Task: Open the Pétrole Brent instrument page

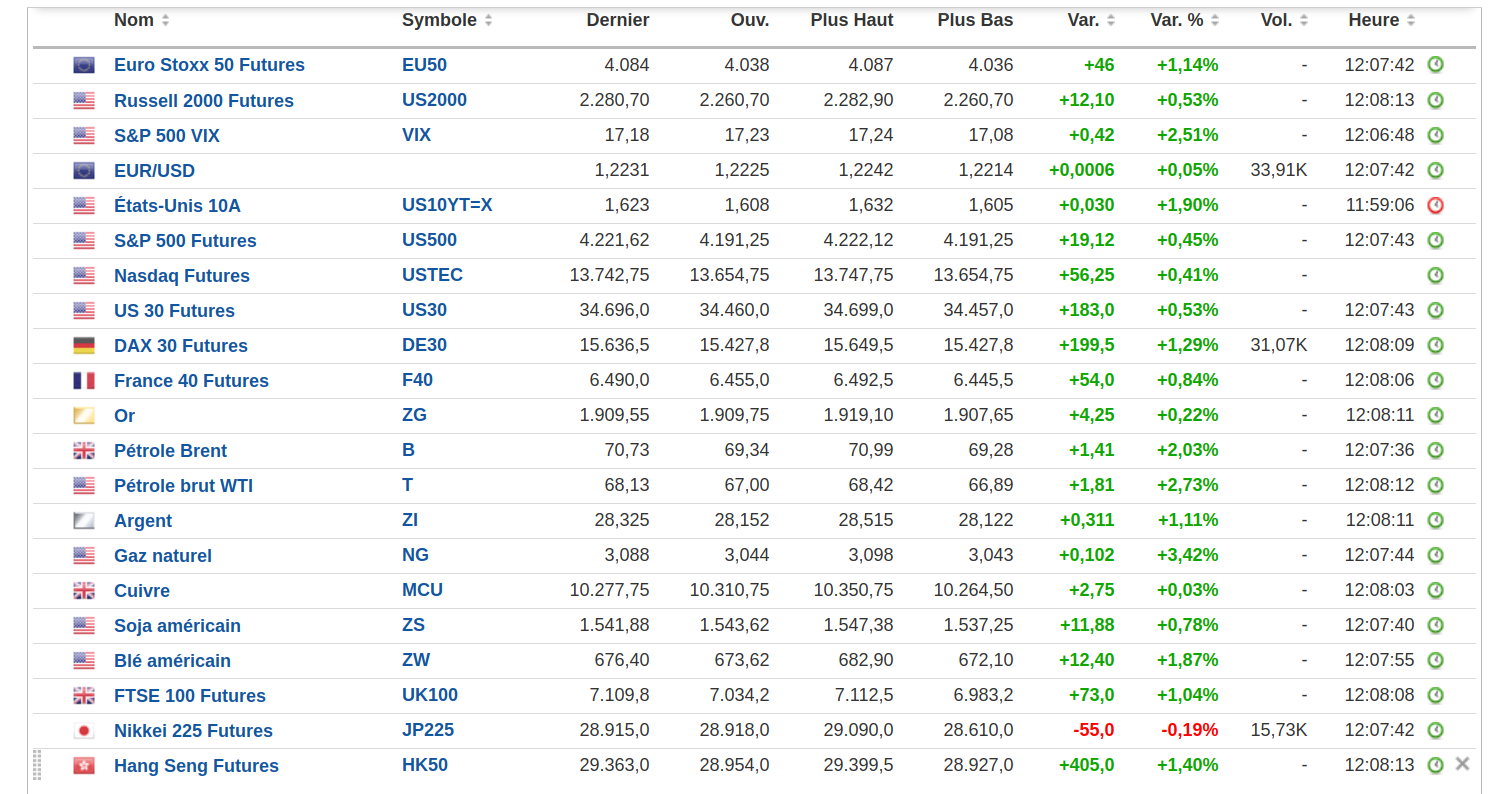Action: point(170,451)
